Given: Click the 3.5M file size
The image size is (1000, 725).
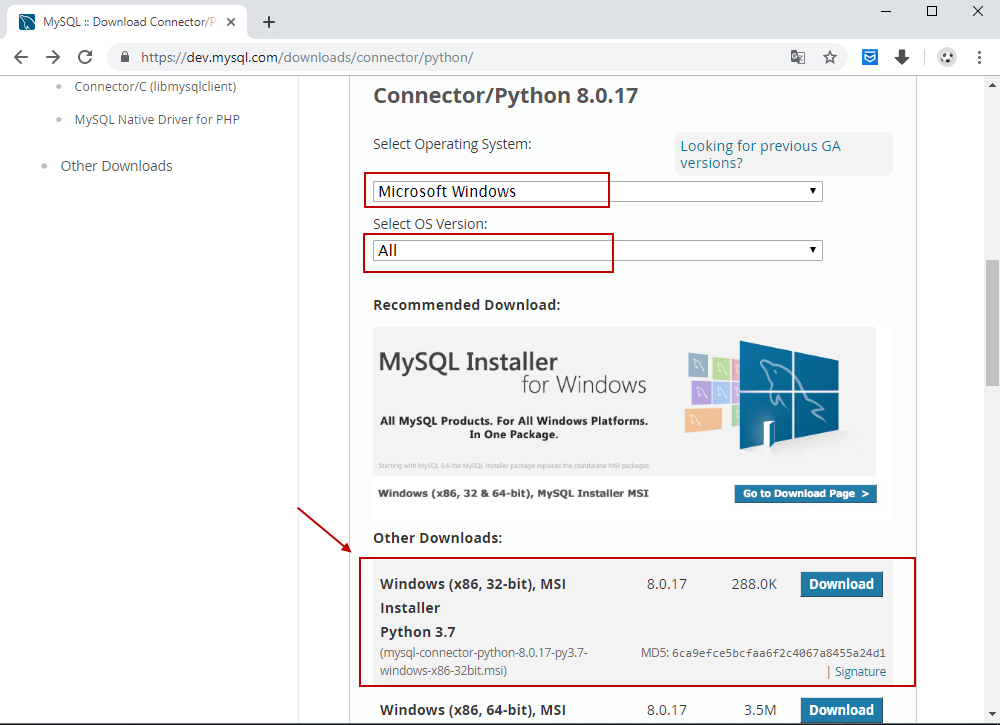Looking at the screenshot, I should click(760, 710).
